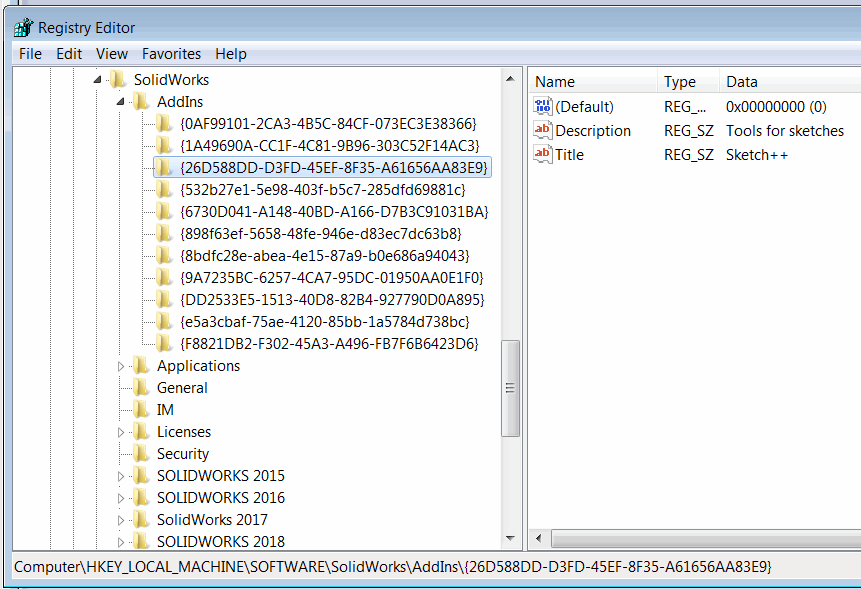
Task: Select the AddIns registry key
Action: (x=180, y=102)
